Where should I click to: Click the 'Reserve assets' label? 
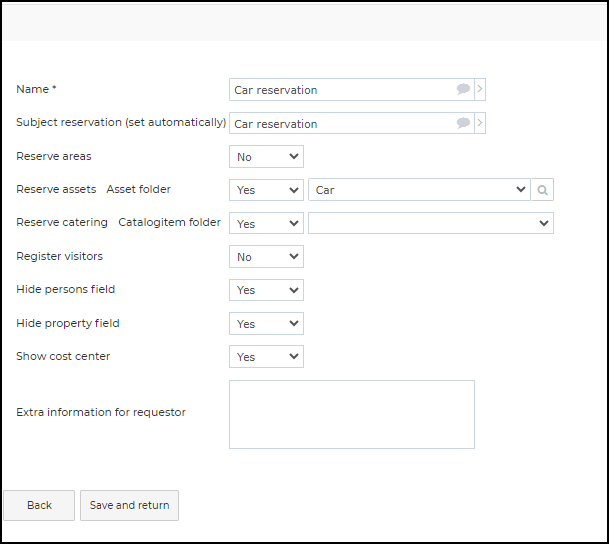tap(56, 189)
